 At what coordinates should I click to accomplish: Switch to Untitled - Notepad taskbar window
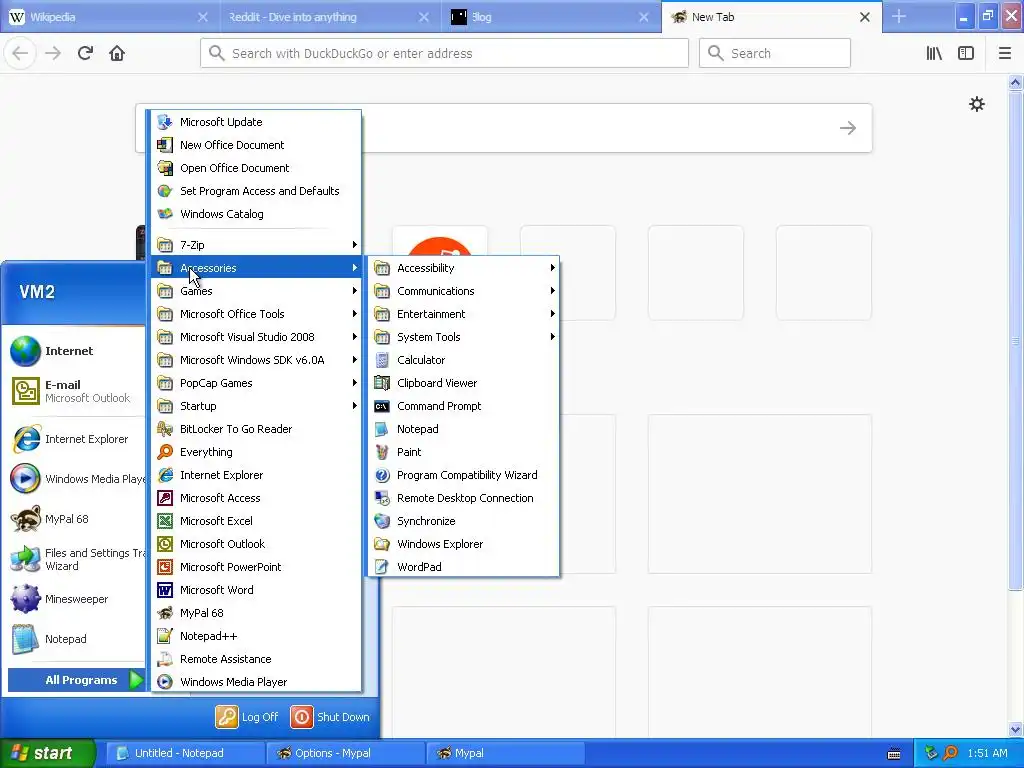pyautogui.click(x=185, y=753)
